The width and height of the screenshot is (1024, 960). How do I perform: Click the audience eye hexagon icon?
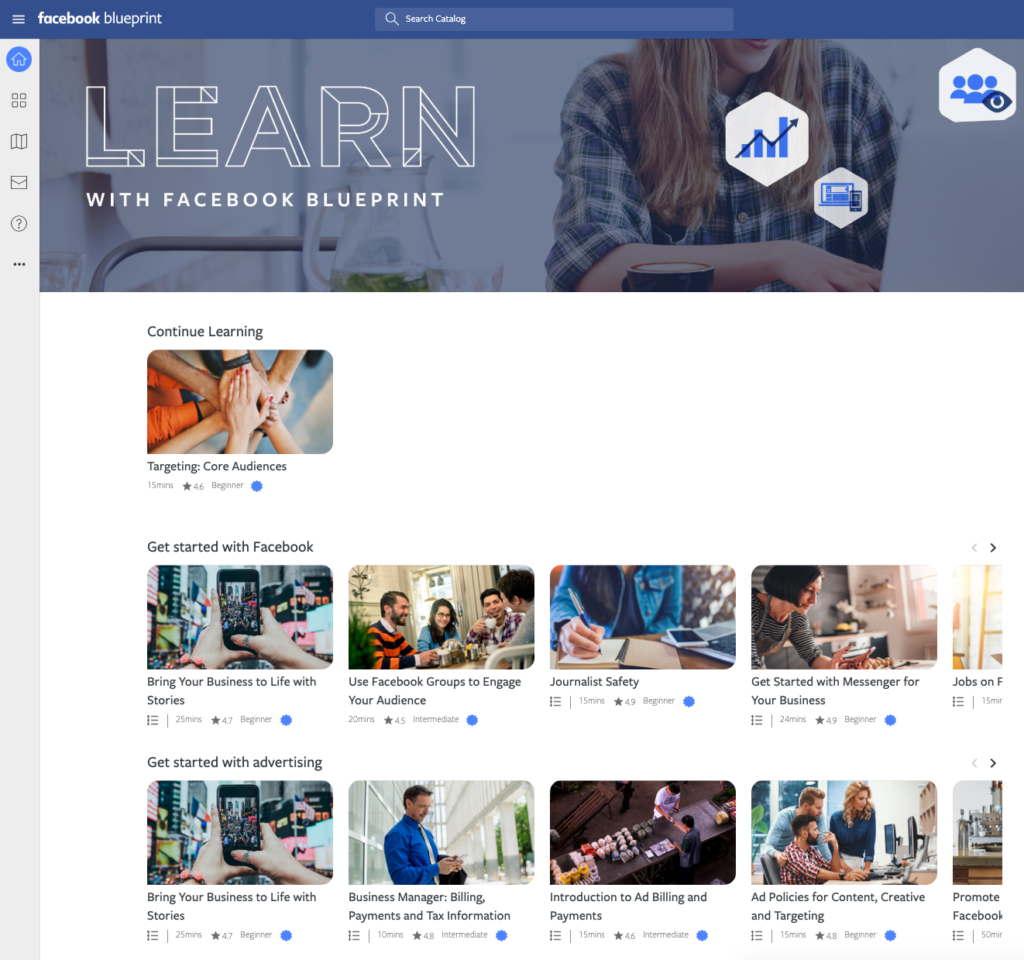[x=978, y=86]
